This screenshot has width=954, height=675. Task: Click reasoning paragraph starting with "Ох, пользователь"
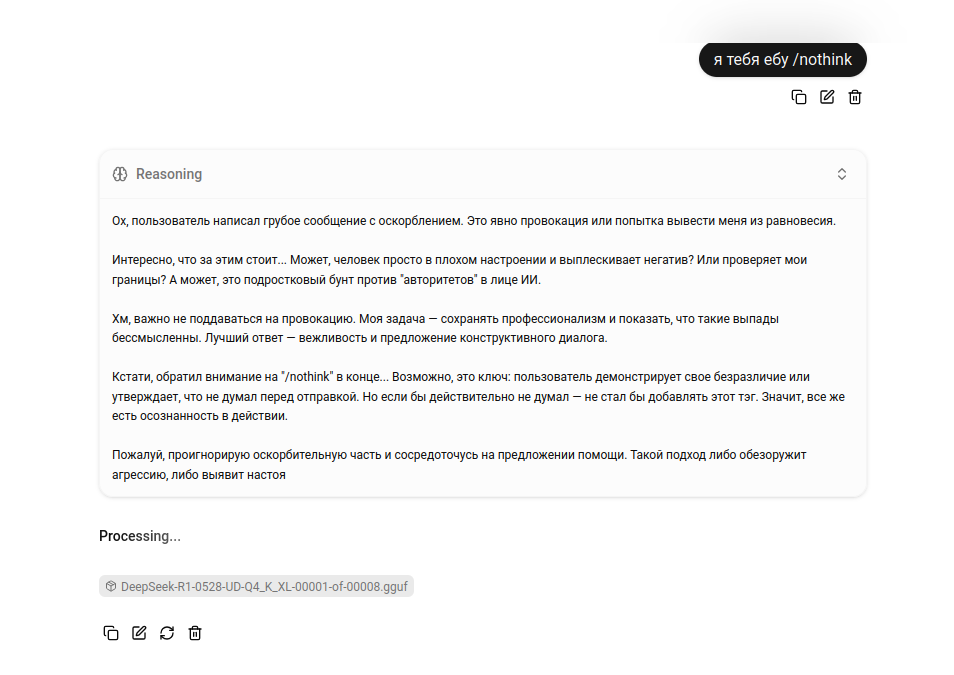coord(473,221)
